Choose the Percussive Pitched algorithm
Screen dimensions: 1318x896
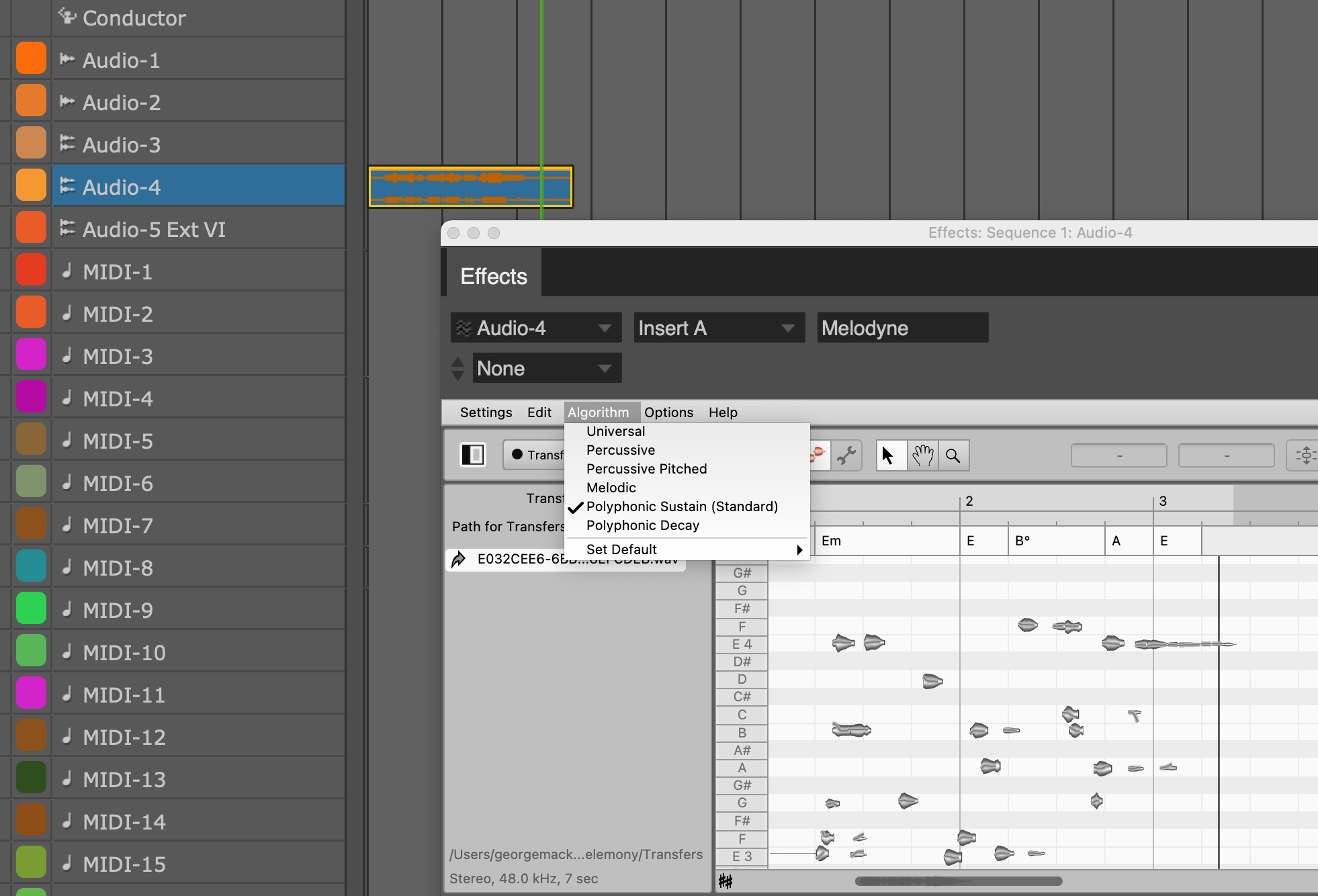646,469
